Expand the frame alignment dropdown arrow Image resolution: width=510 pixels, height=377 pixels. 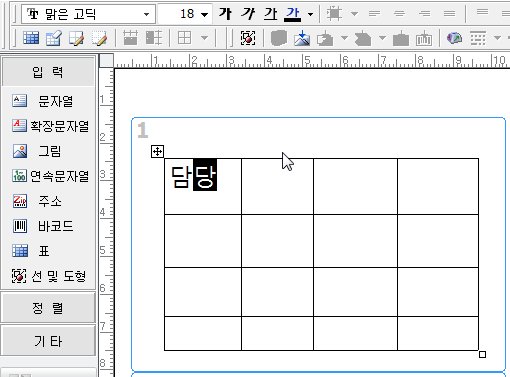(355, 14)
